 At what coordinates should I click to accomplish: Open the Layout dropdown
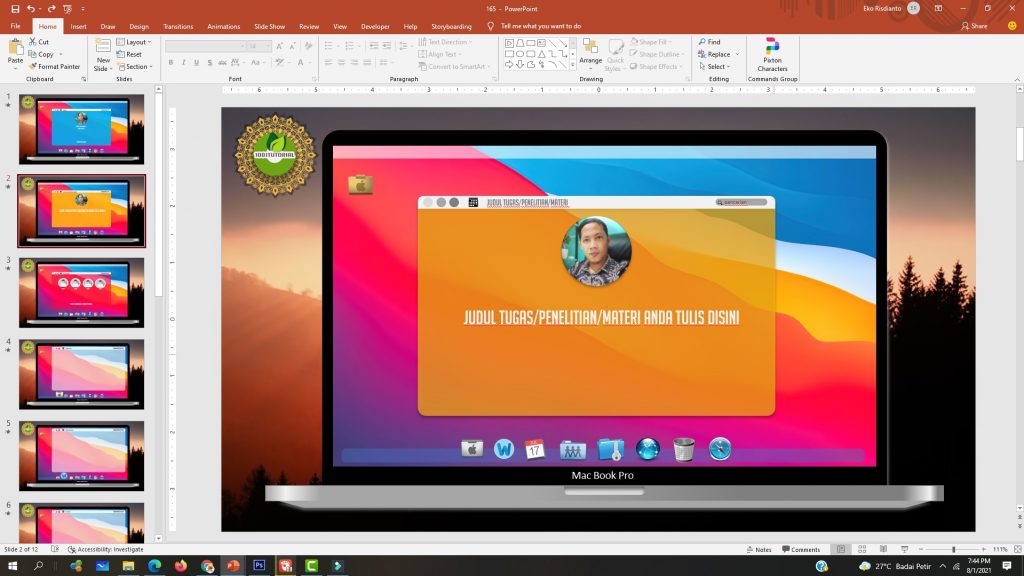coord(134,42)
